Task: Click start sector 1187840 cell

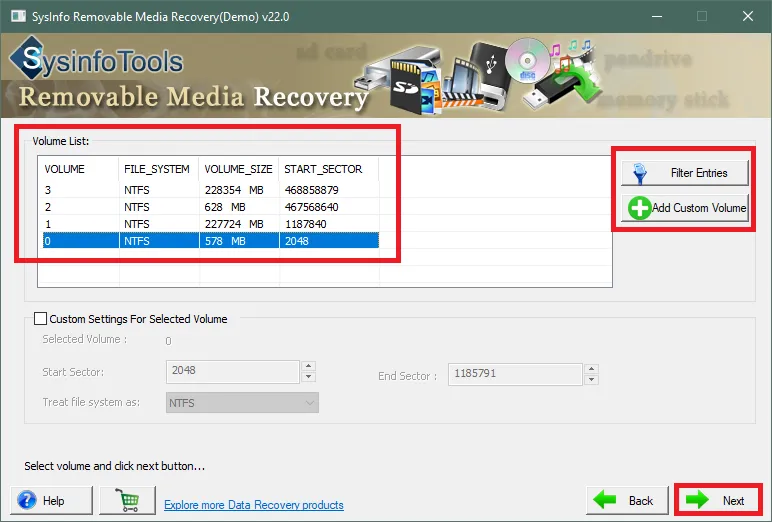Action: pyautogui.click(x=329, y=224)
